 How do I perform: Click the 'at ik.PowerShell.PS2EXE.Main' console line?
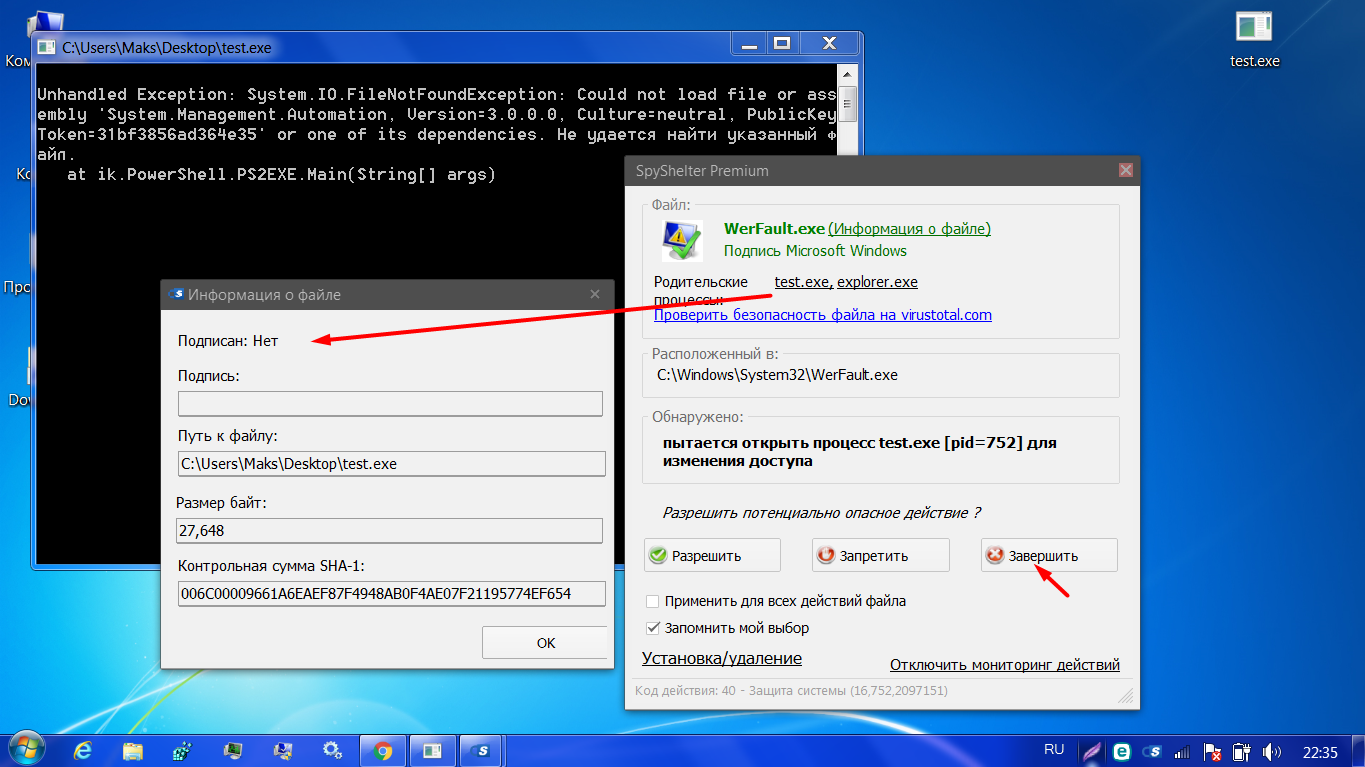click(x=281, y=175)
